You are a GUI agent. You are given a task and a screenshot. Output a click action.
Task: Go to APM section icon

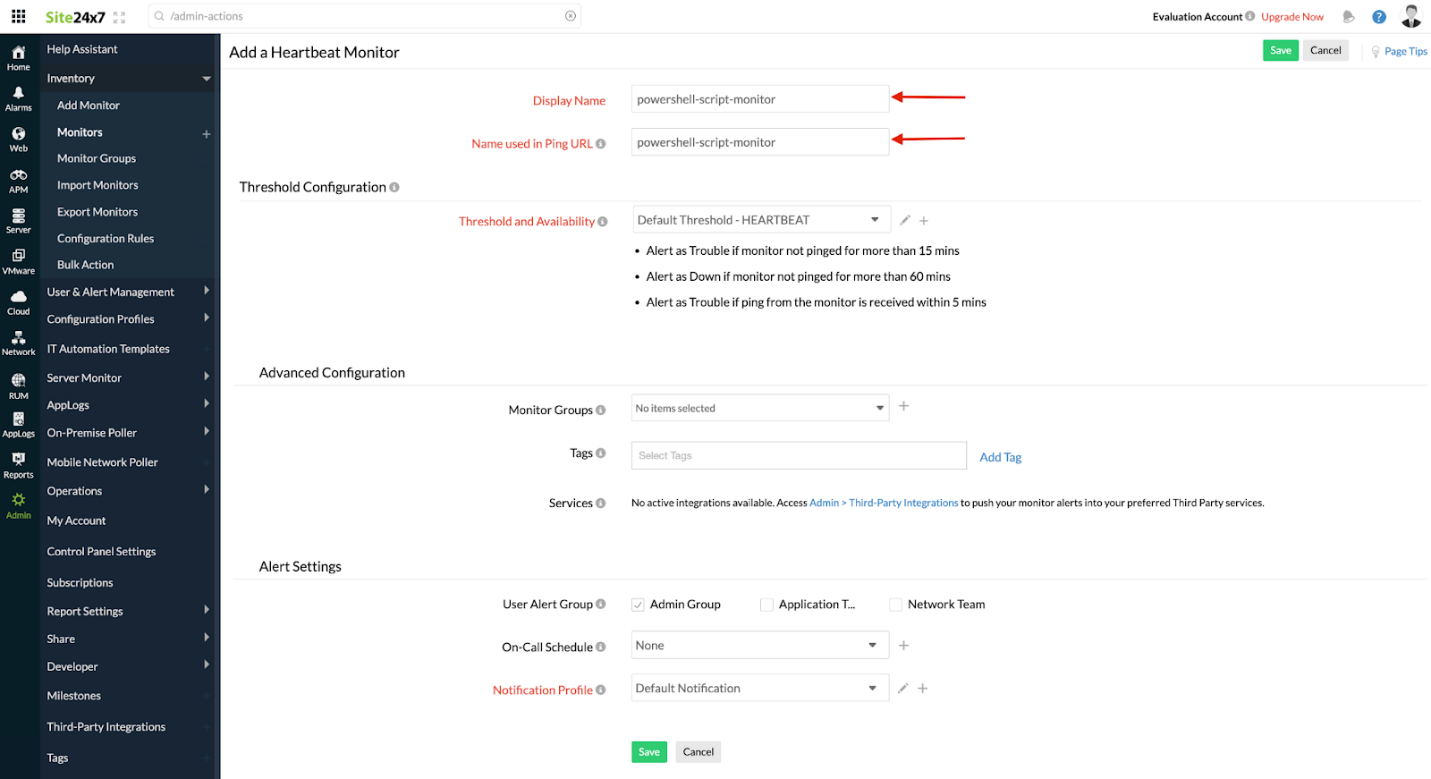point(18,180)
